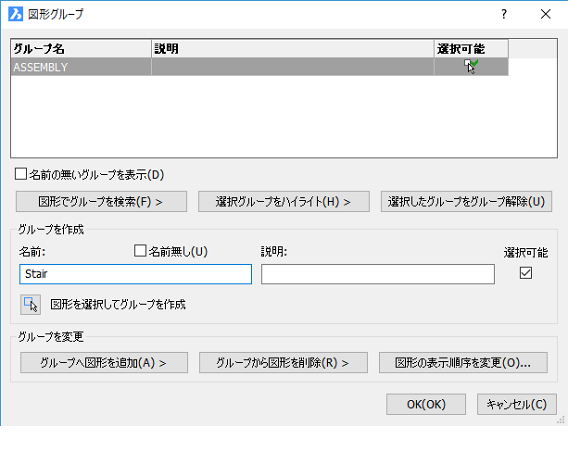
Task: Click グループから図形を削除(R) button
Action: tap(283, 363)
